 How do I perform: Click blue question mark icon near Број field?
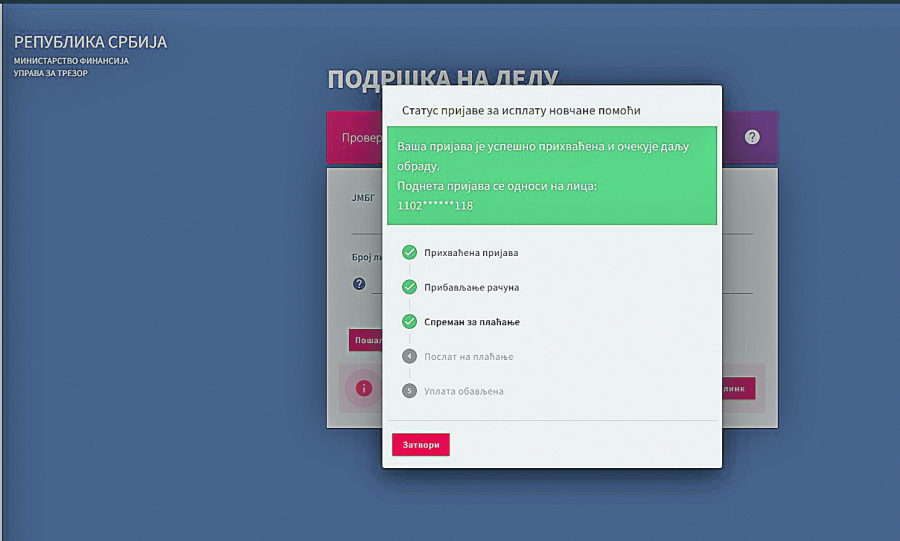[x=359, y=284]
